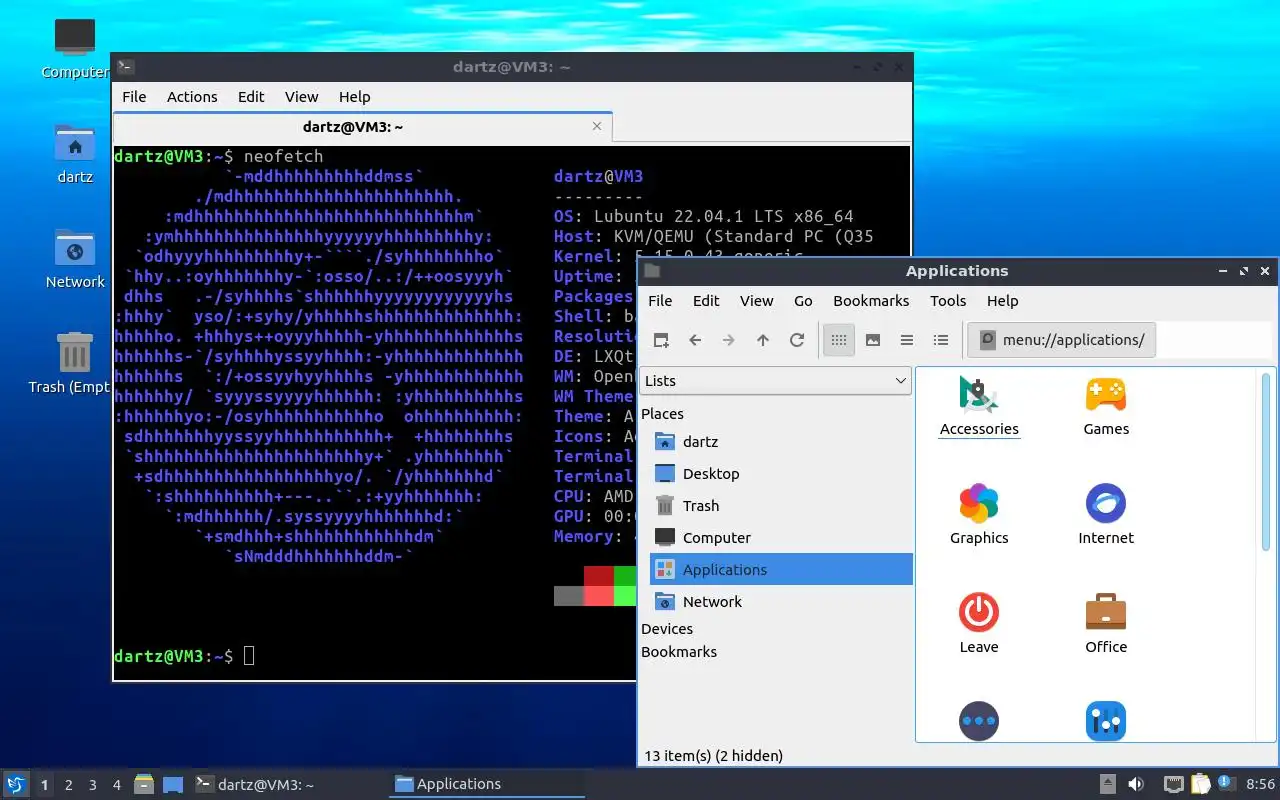Open terminal Help menu
The height and width of the screenshot is (800, 1280).
coord(354,97)
